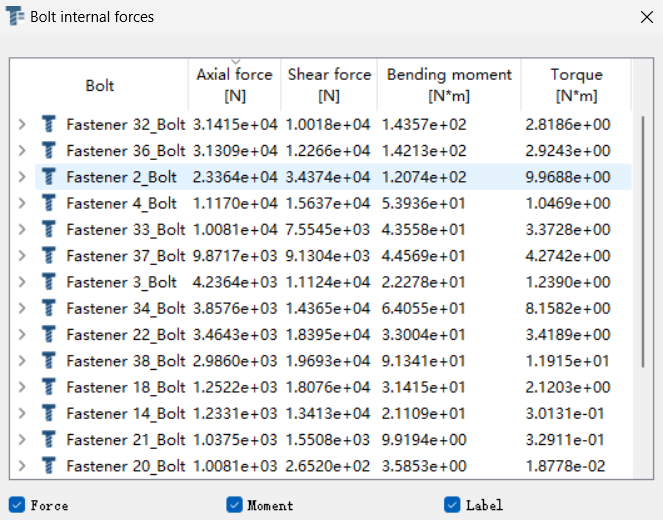The image size is (663, 520).
Task: Click the bolt icon for Fastener 21_Bolt
Action: click(49, 439)
